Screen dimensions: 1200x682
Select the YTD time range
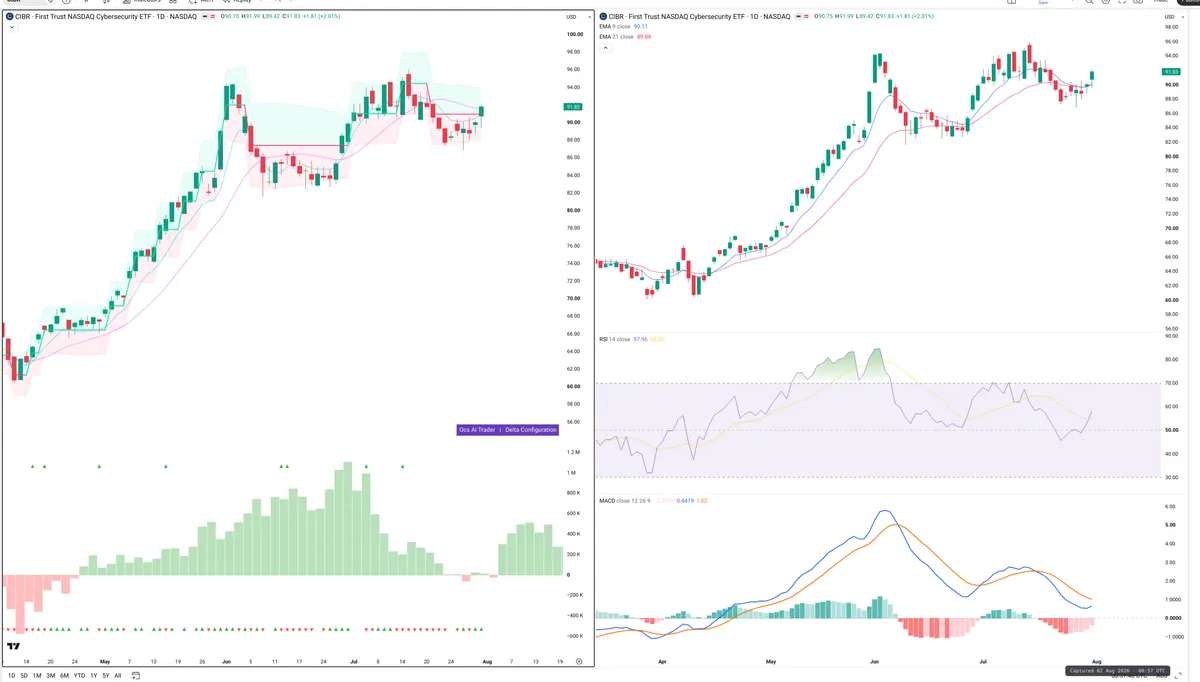(79, 675)
